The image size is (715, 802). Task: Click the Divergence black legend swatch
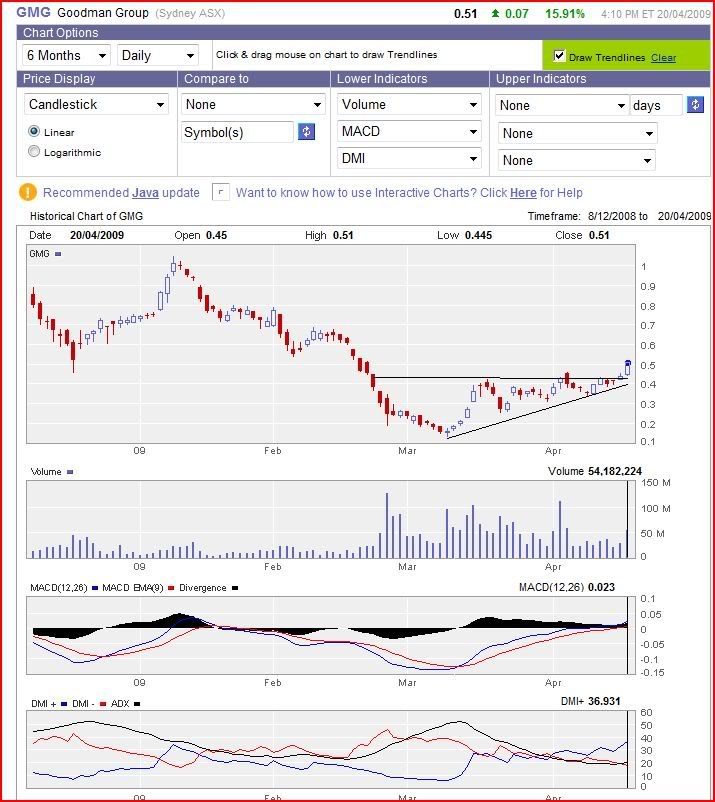(x=235, y=588)
